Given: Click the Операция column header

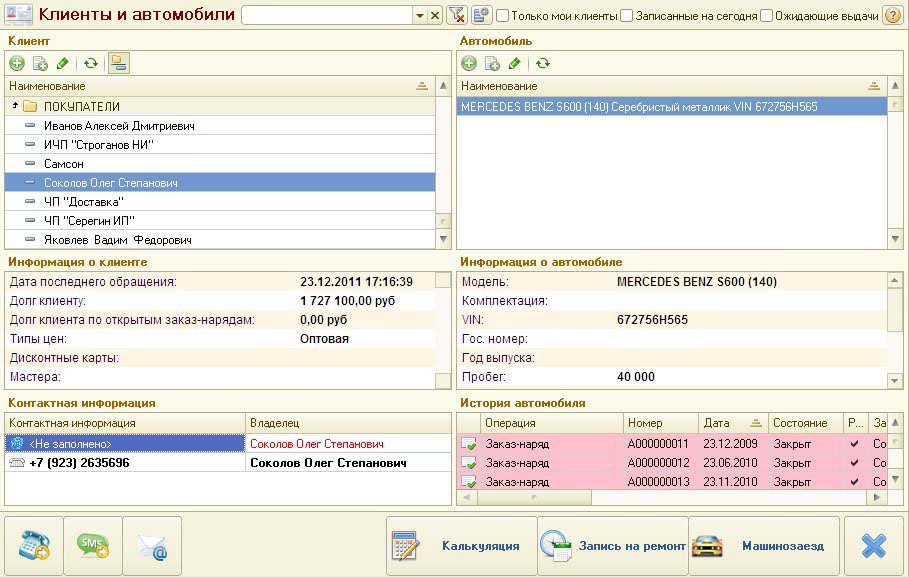Looking at the screenshot, I should click(551, 423).
